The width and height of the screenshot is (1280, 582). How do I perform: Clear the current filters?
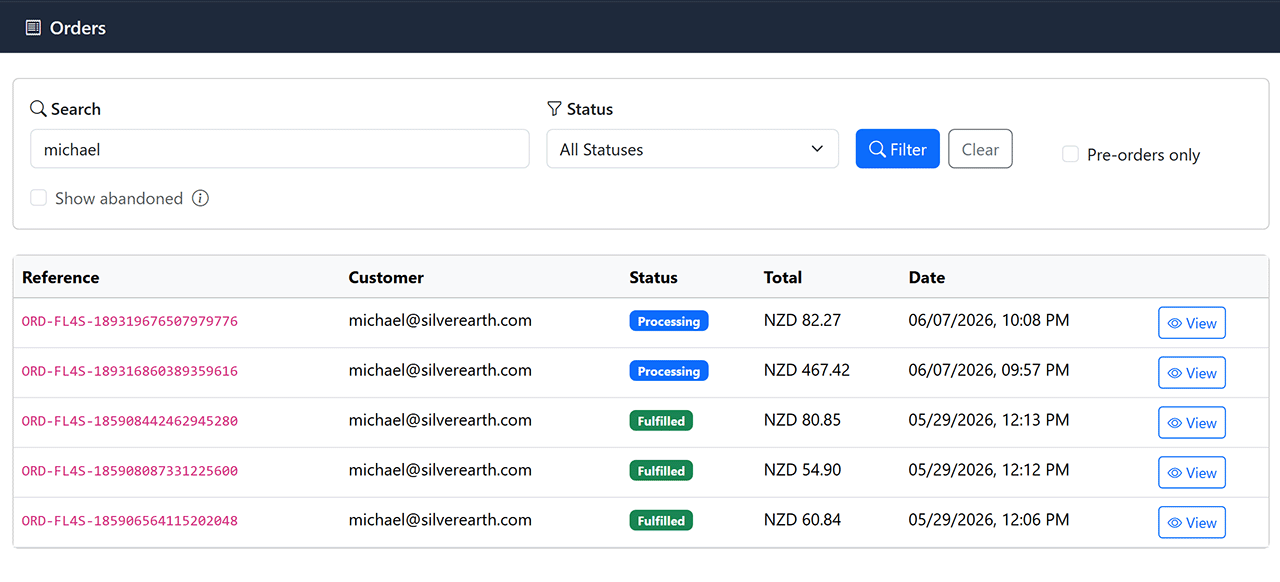(x=980, y=149)
